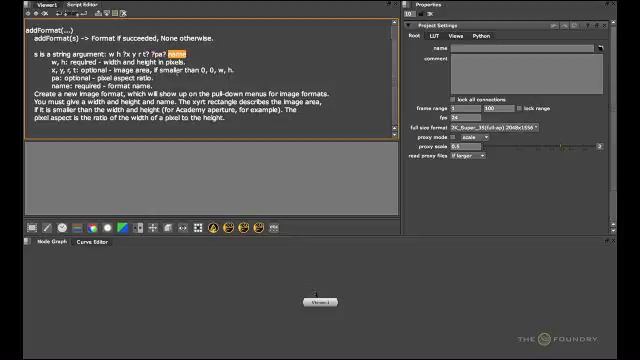Screen dimensions: 640x360
Task: Open the read proxy files dropdown
Action: tap(468, 156)
